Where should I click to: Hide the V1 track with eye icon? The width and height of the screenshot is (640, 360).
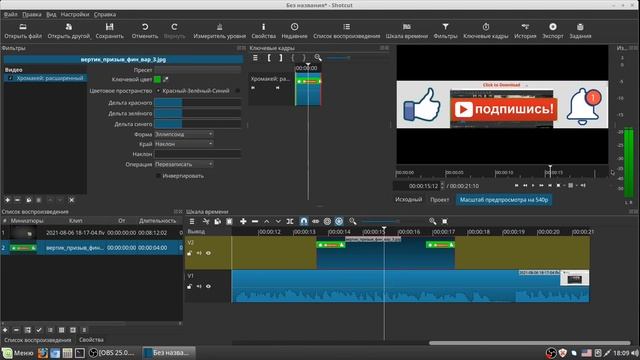[209, 286]
